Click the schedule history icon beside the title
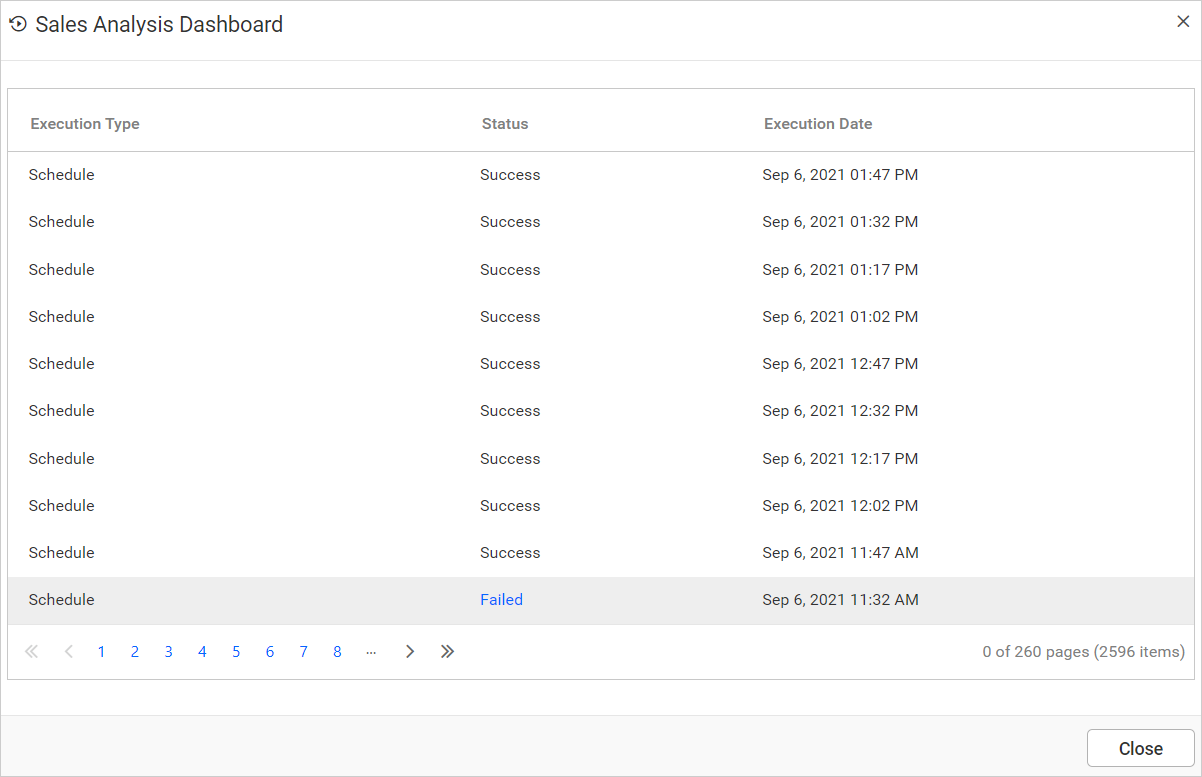 coord(18,24)
